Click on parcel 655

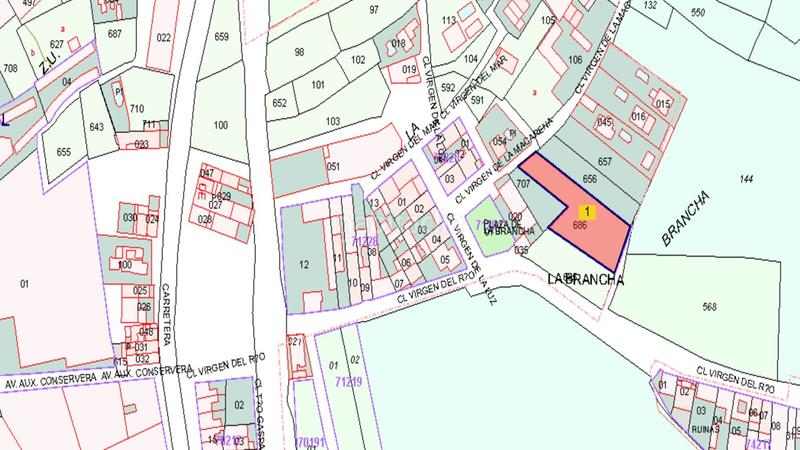click(63, 152)
